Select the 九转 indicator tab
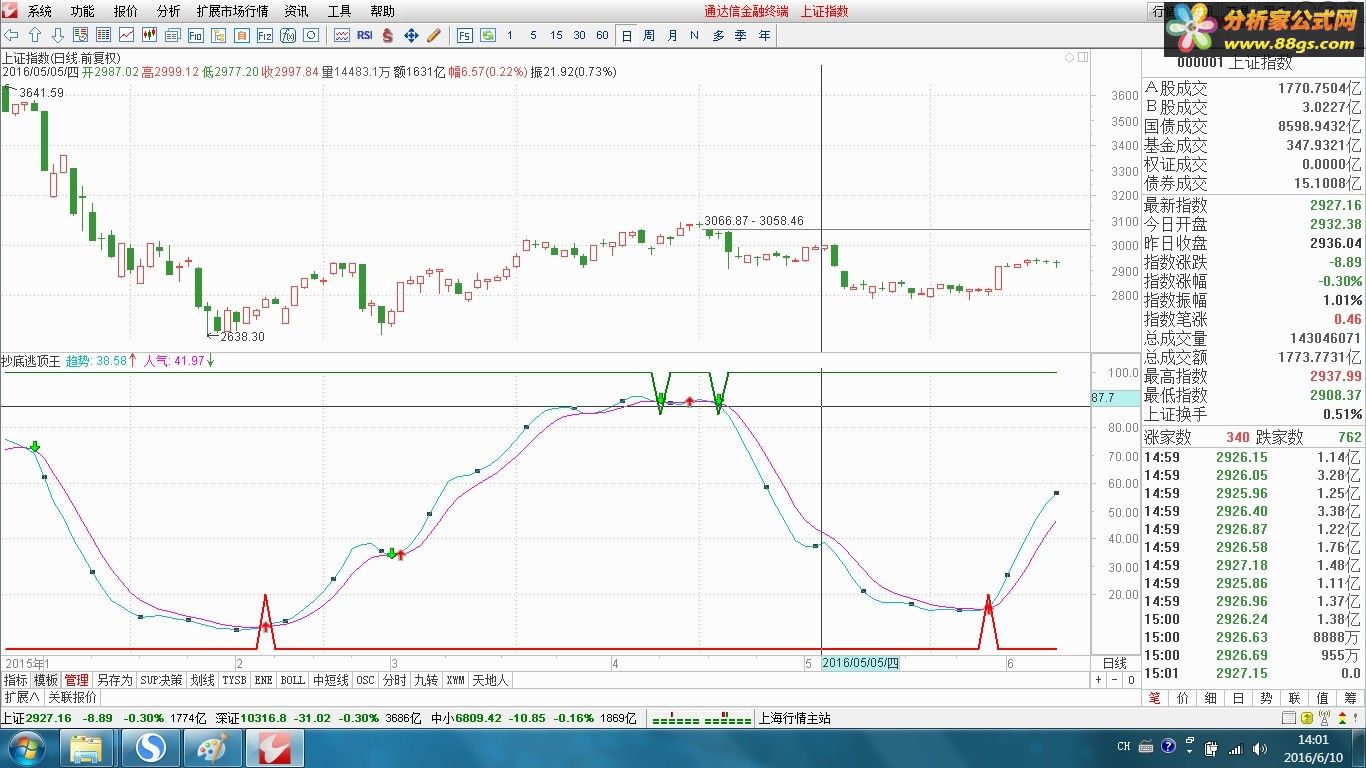The image size is (1366, 768). [x=426, y=680]
